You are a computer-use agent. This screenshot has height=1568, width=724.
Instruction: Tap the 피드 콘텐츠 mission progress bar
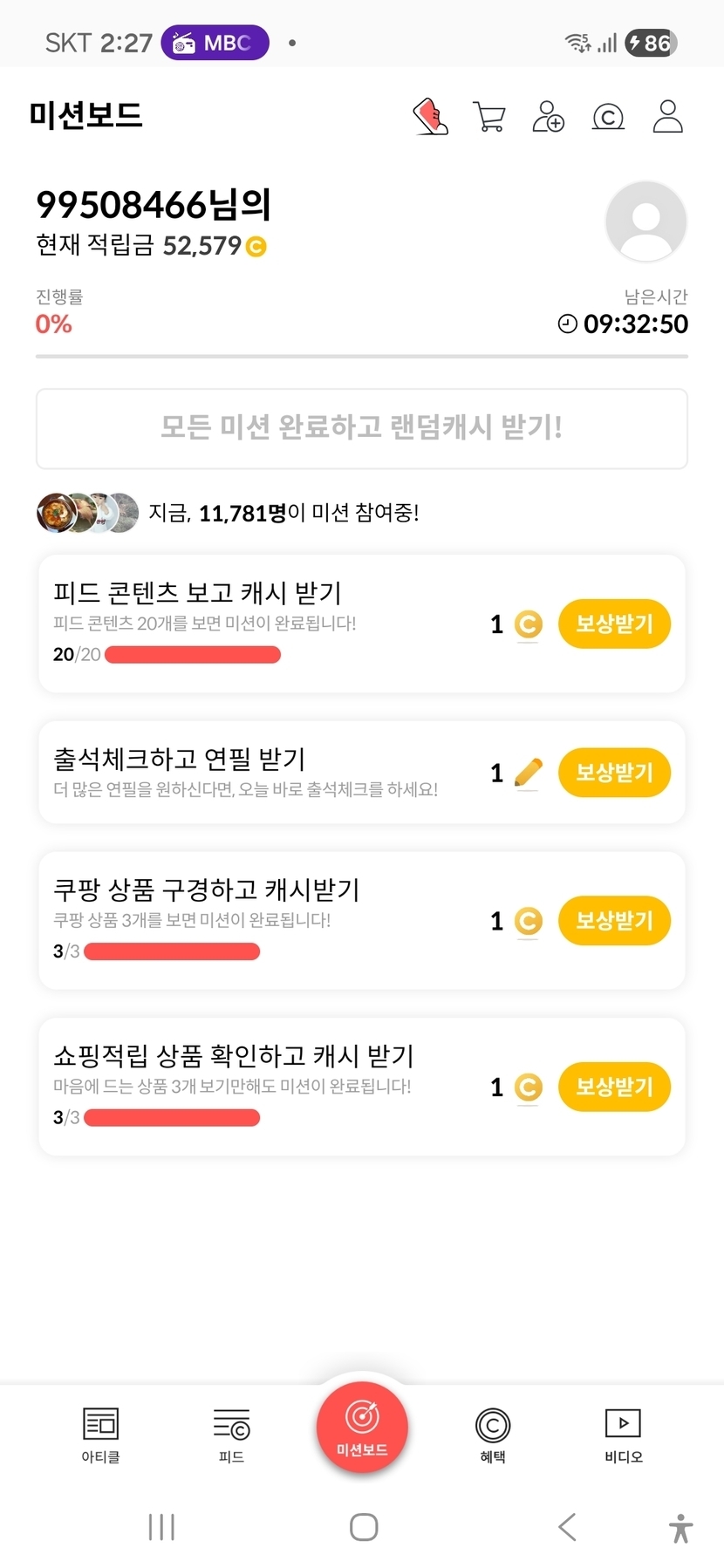193,655
